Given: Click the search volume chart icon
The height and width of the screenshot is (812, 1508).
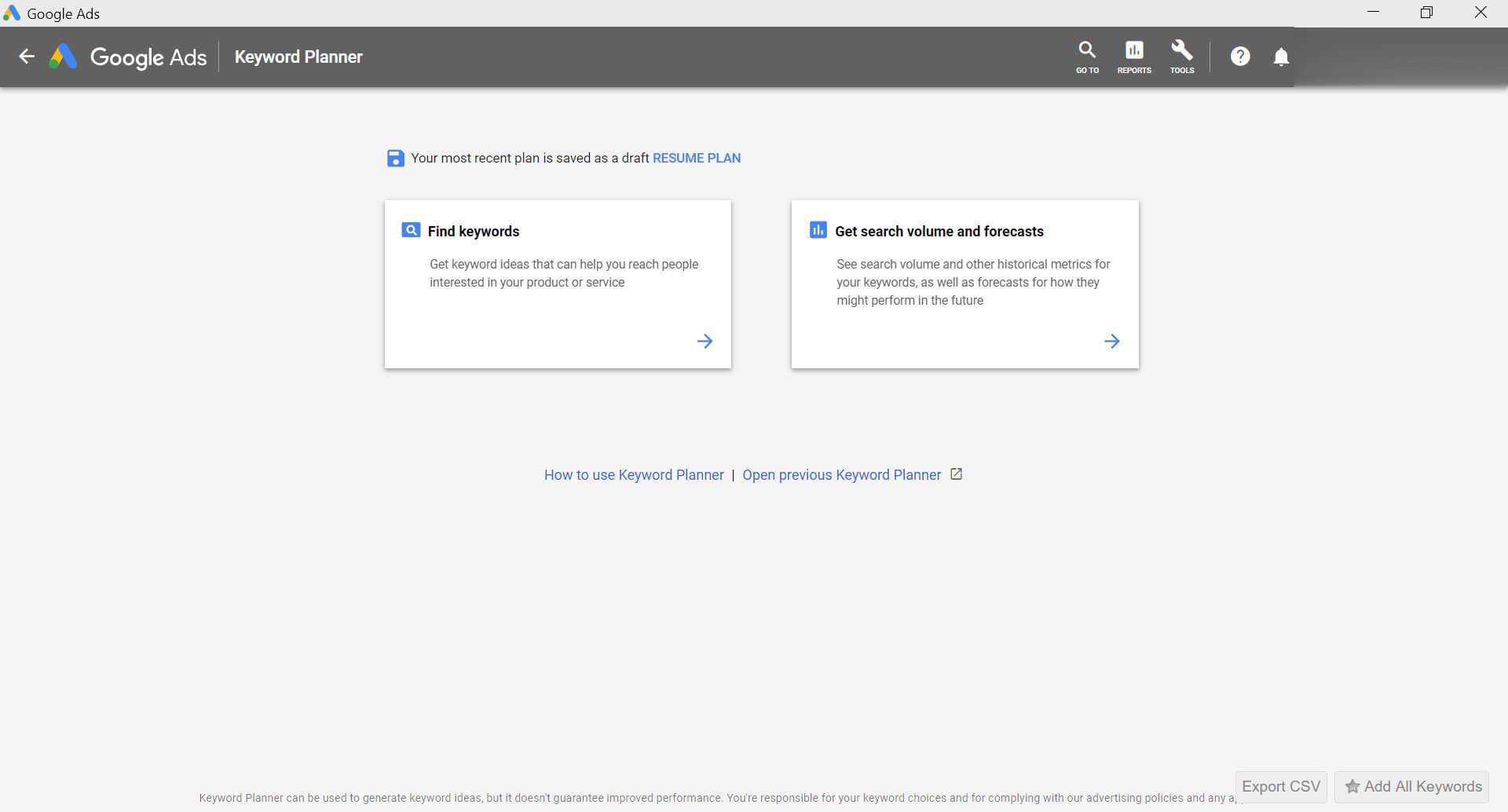Looking at the screenshot, I should tap(818, 229).
